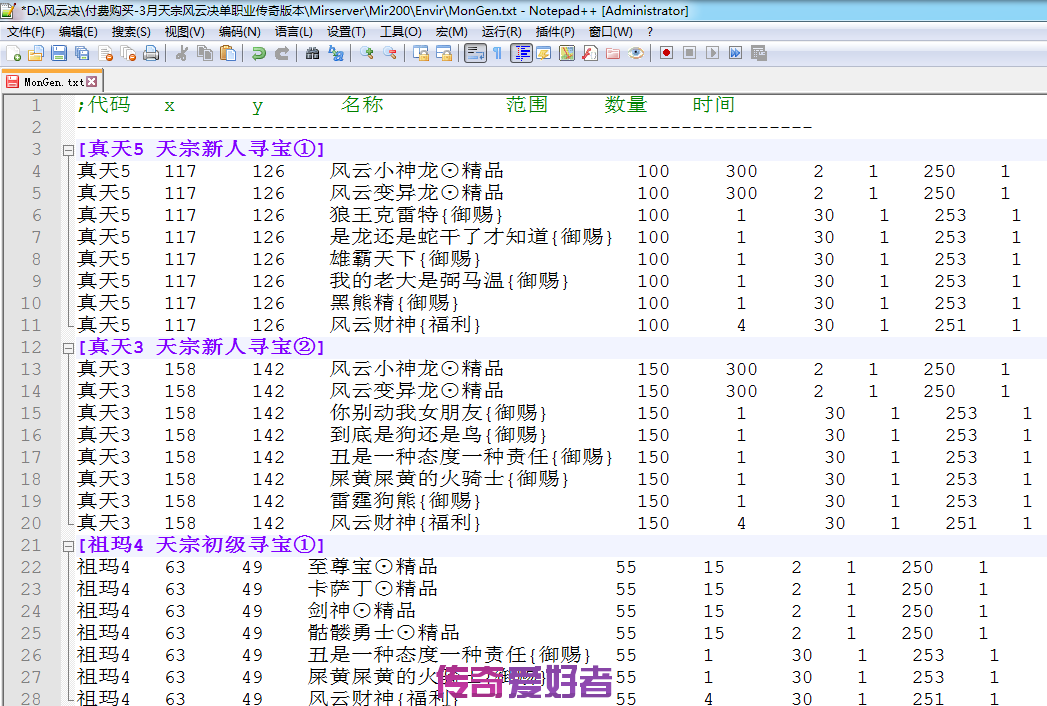The image size is (1047, 706).
Task: Click the text 狼王克雷特{御赐}
Action: [x=415, y=215]
